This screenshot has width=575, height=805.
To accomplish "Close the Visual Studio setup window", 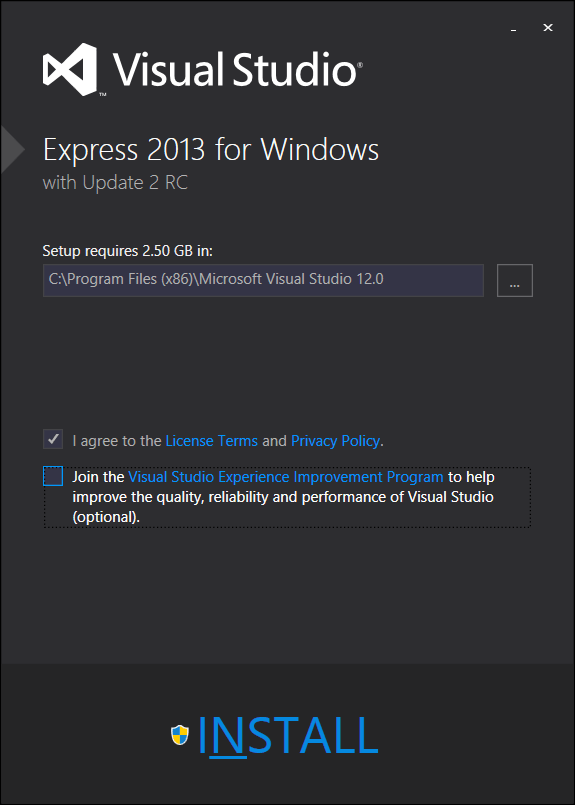I will click(x=548, y=28).
